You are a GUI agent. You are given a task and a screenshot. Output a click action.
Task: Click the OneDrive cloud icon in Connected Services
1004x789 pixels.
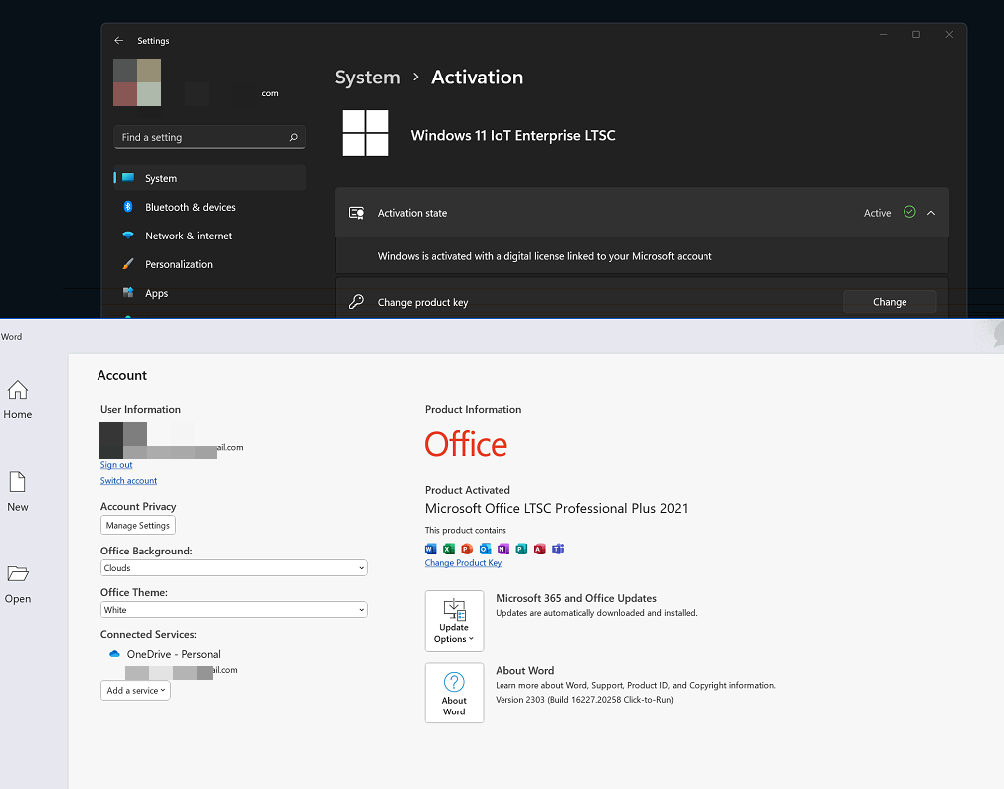(114, 654)
